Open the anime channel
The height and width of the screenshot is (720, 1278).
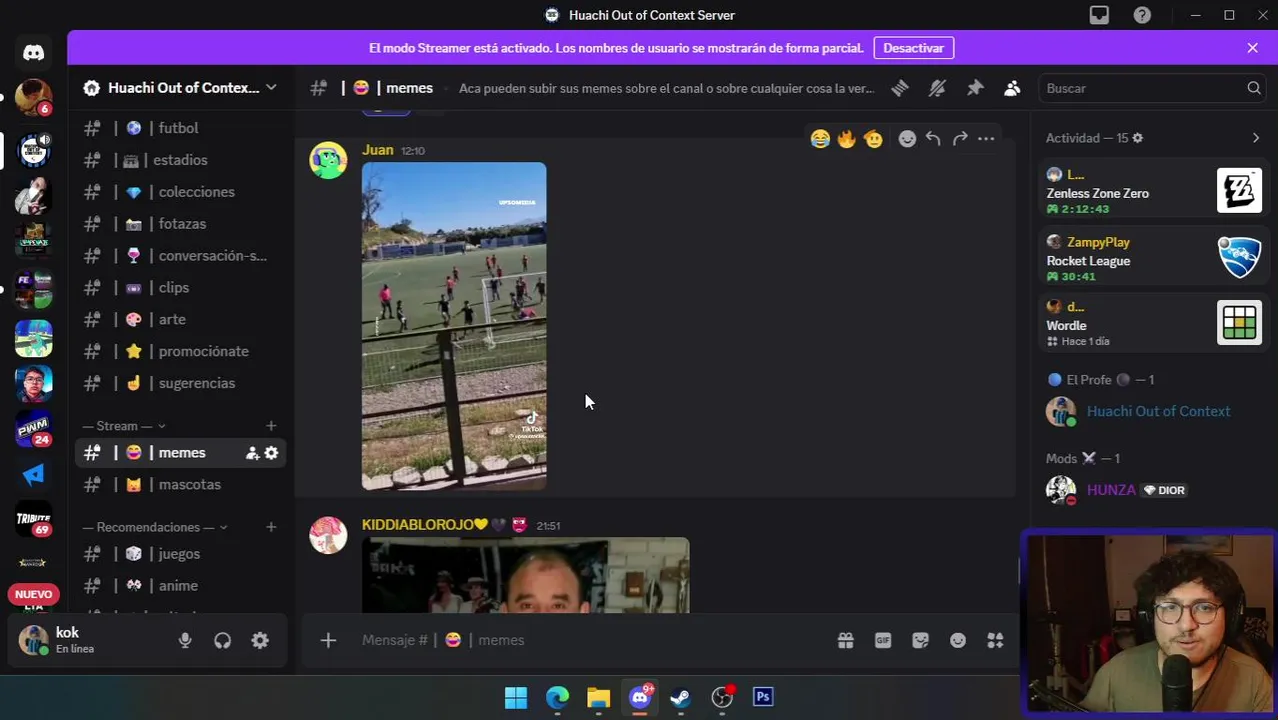coord(180,586)
